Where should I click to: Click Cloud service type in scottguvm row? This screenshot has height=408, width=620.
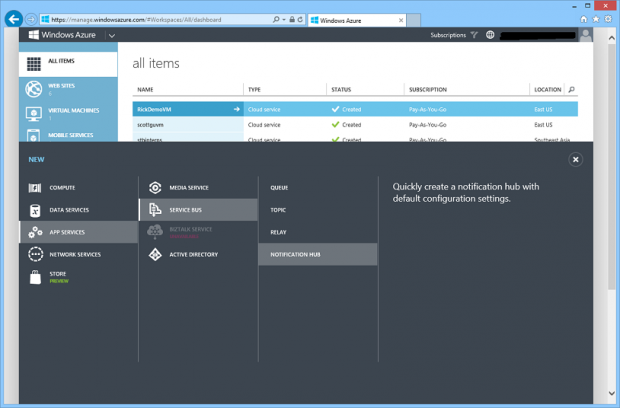264,125
